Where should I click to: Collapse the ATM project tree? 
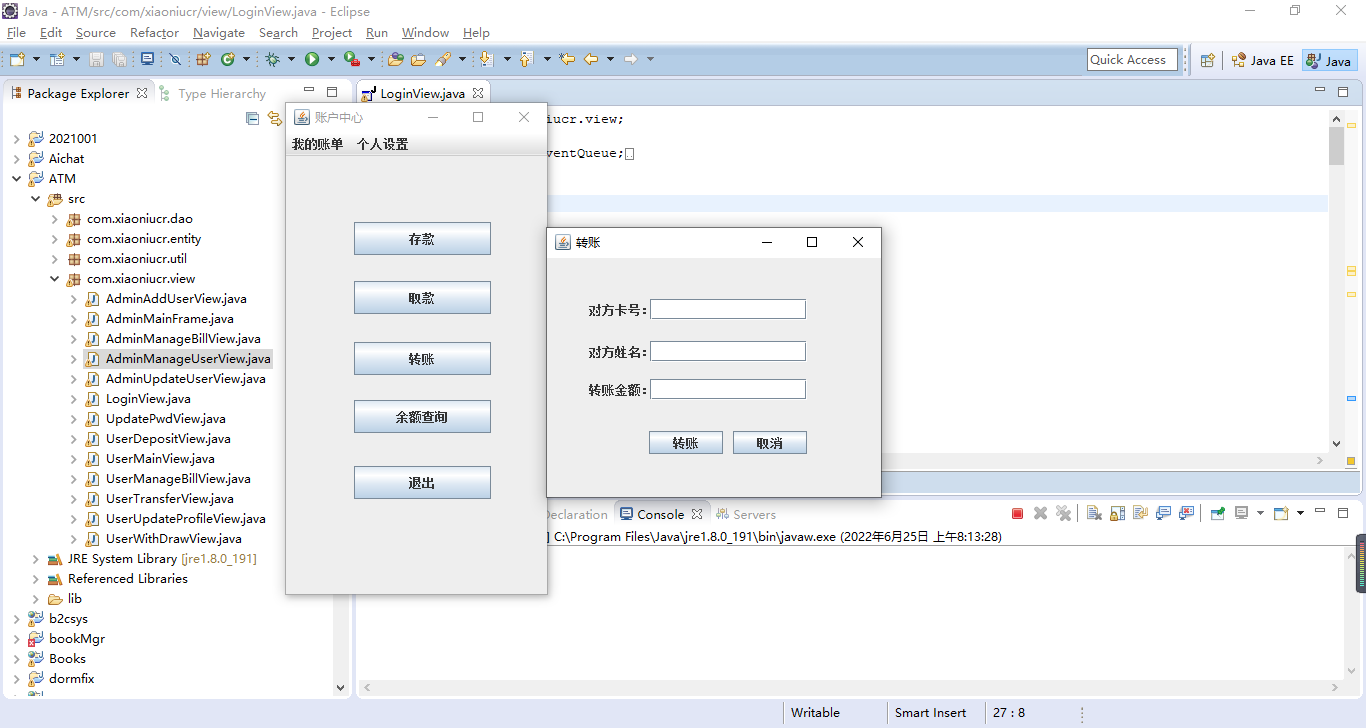pyautogui.click(x=16, y=179)
